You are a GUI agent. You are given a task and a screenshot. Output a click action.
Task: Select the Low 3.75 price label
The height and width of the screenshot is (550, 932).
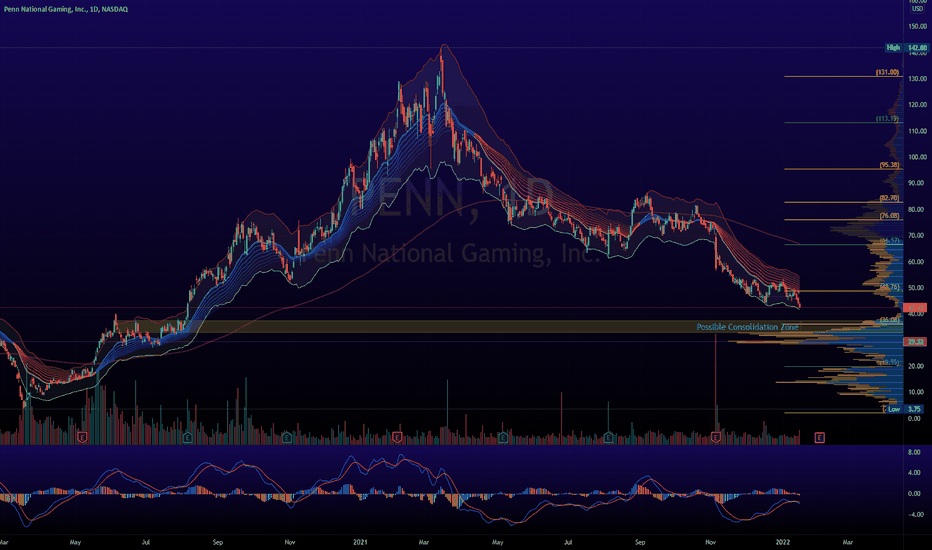pyautogui.click(x=906, y=409)
